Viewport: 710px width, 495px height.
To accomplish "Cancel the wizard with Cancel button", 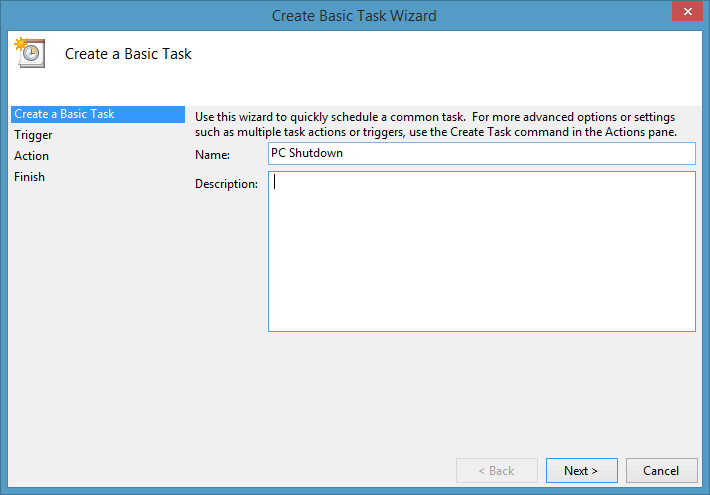I will [x=660, y=470].
